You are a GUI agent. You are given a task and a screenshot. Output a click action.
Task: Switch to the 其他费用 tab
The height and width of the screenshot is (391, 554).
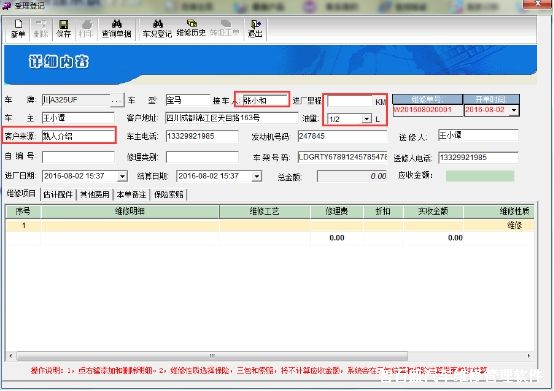pos(95,195)
